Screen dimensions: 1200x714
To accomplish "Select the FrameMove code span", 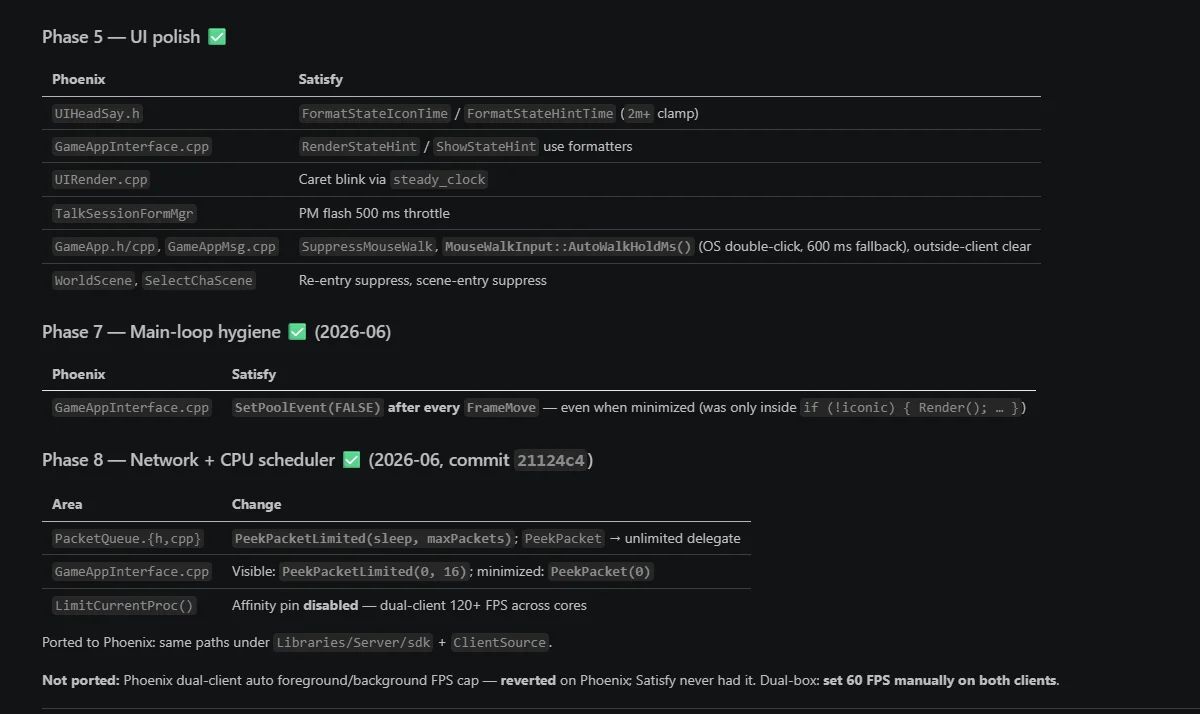I will pos(502,408).
